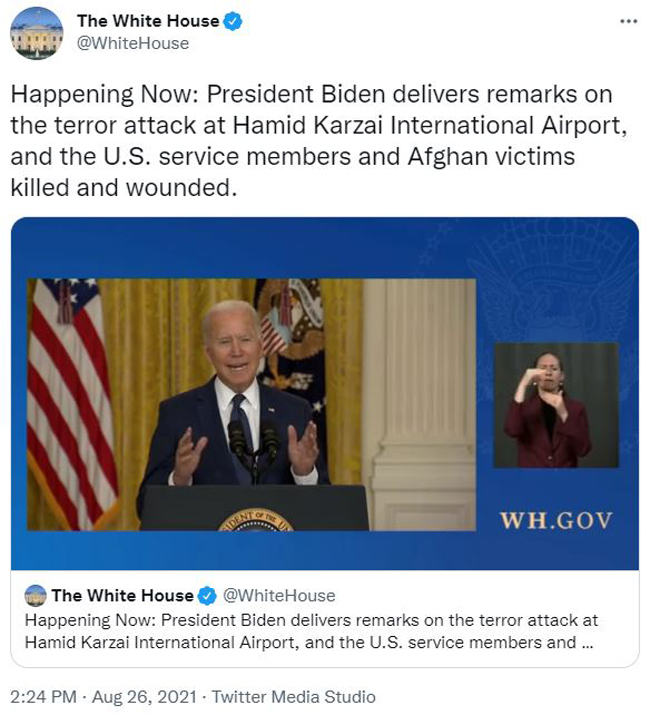
Task: Open the @WhiteHouse handle under the name
Action: pos(133,43)
